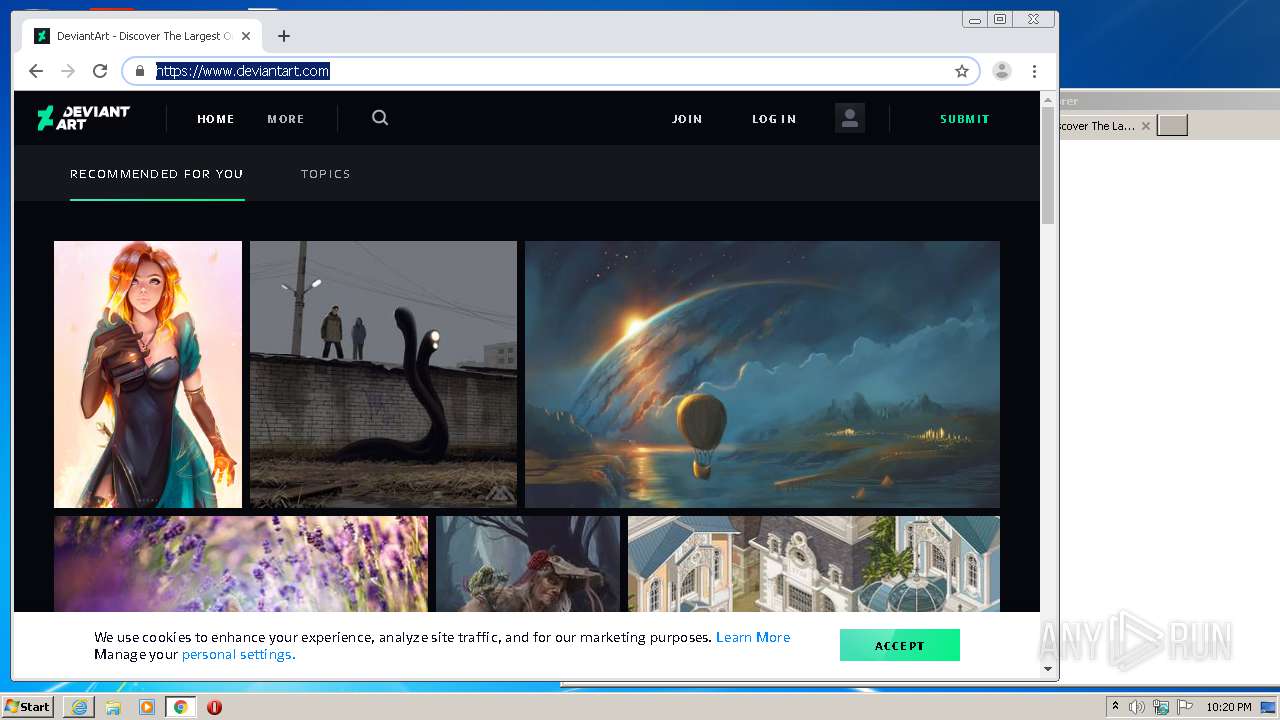
Task: Open the Windows Start button
Action: pos(28,707)
